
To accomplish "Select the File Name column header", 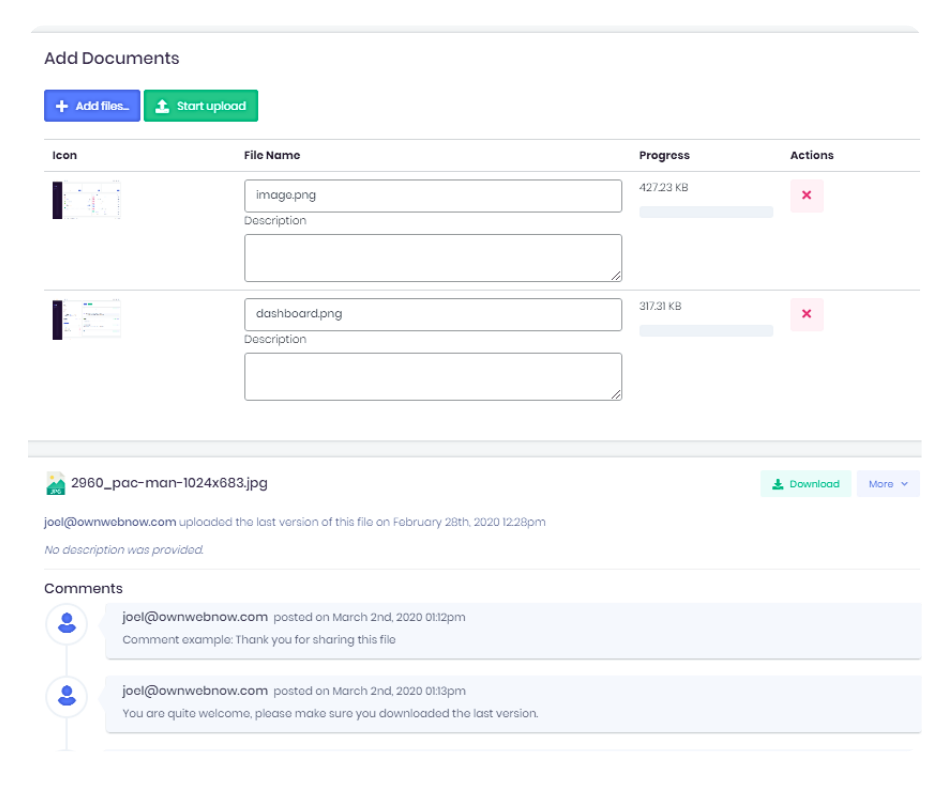I will pyautogui.click(x=270, y=155).
